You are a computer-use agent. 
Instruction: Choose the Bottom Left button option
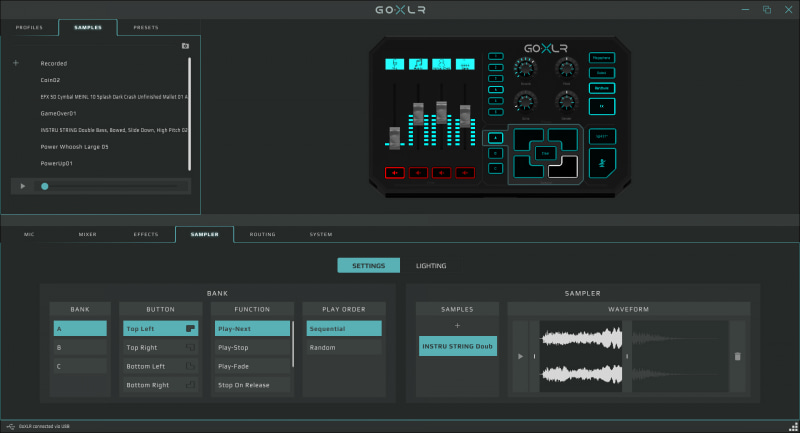(160, 366)
